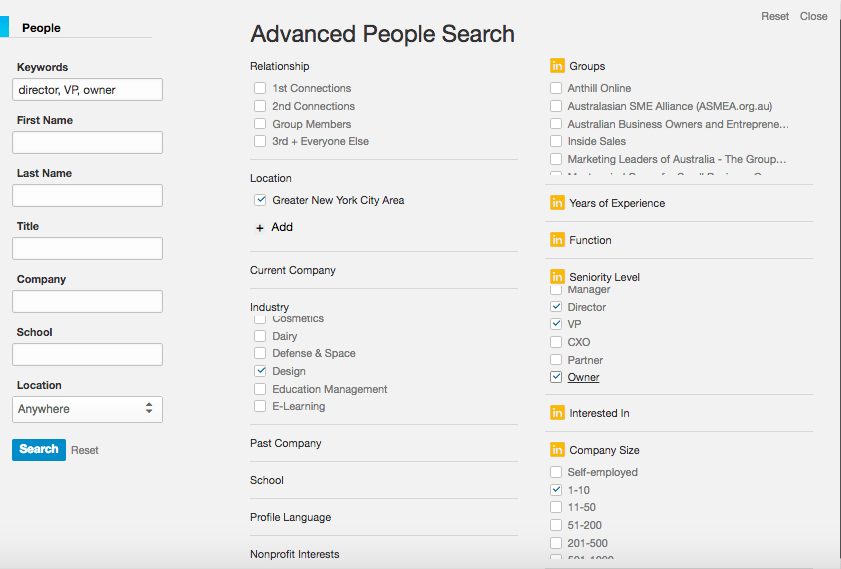Expand the Function filter
This screenshot has height=569, width=841.
(x=590, y=240)
